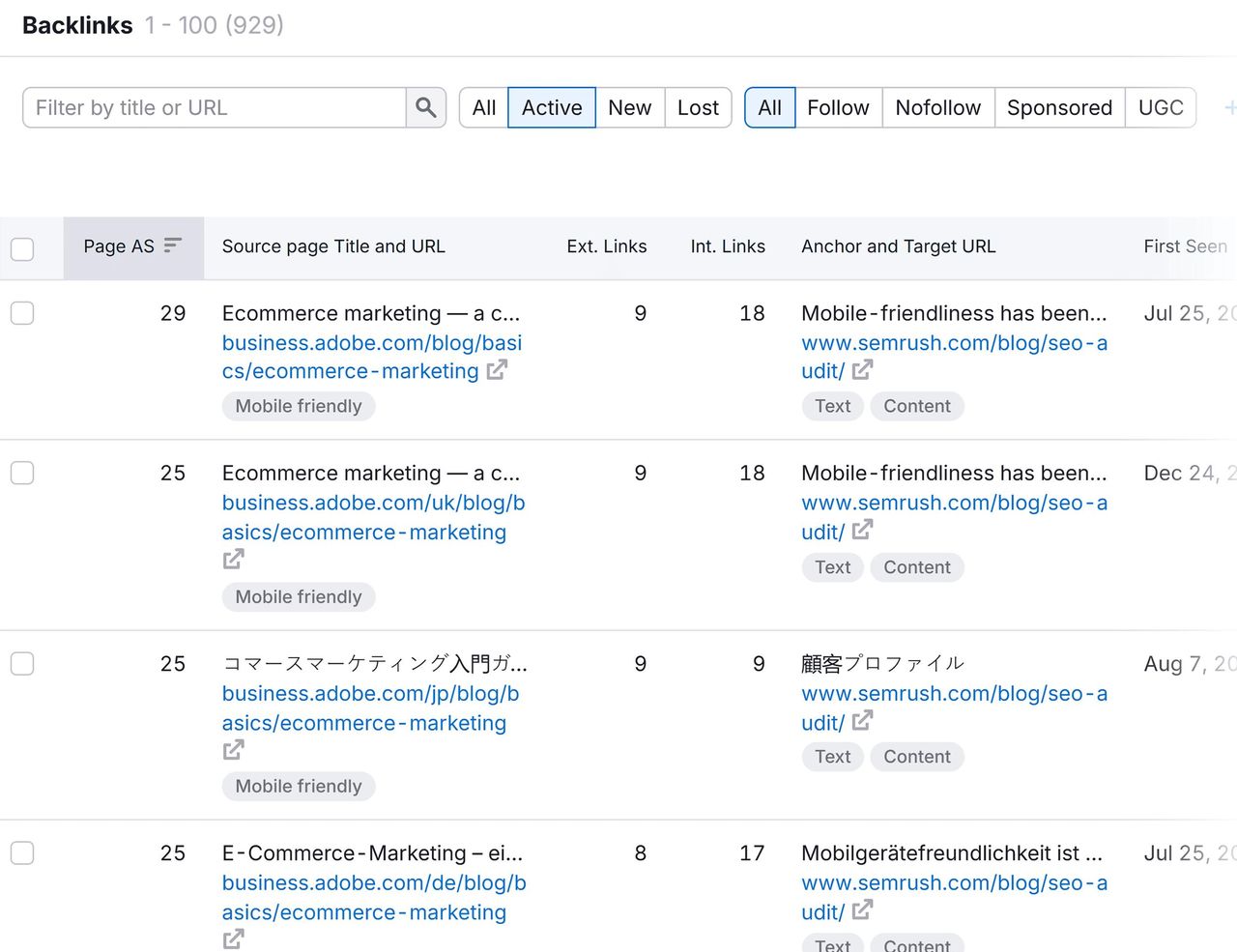Click Int. Links column header
Image resolution: width=1237 pixels, height=952 pixels.
point(728,246)
